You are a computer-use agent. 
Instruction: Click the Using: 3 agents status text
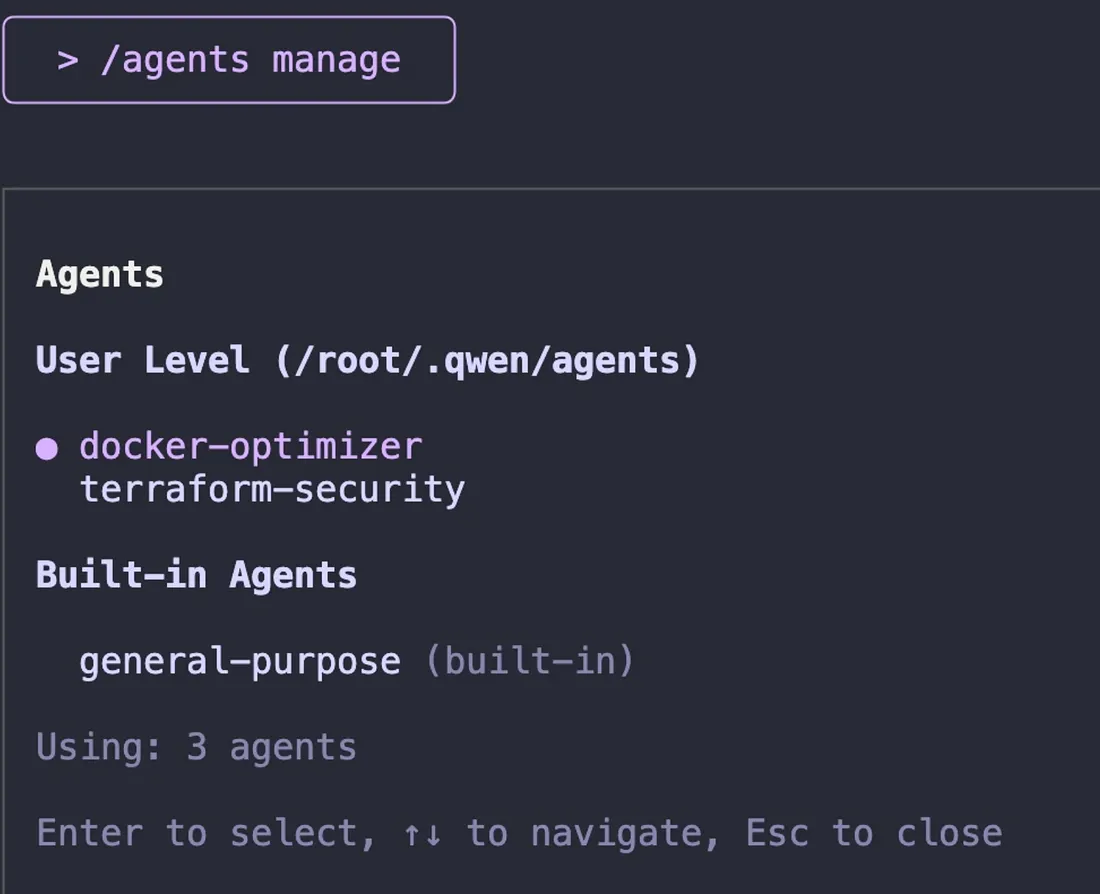[195, 746]
